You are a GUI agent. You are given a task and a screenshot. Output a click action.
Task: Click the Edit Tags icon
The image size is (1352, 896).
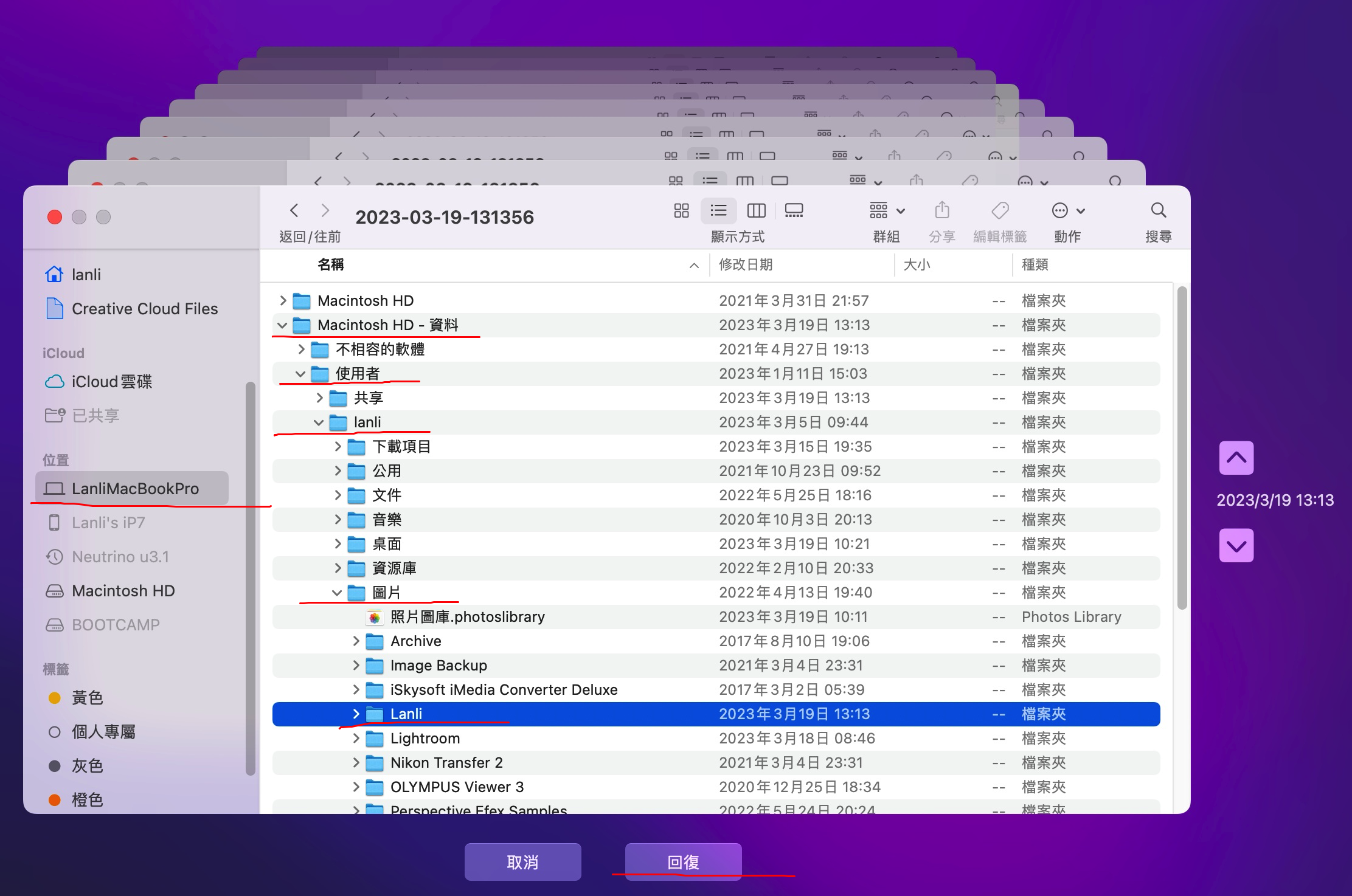1000,211
